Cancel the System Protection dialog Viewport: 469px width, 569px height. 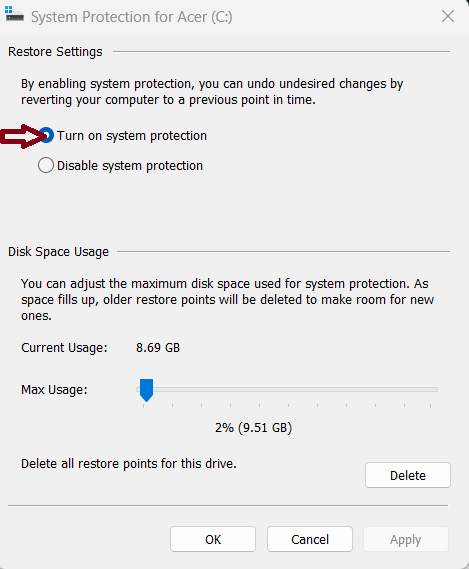click(x=310, y=539)
